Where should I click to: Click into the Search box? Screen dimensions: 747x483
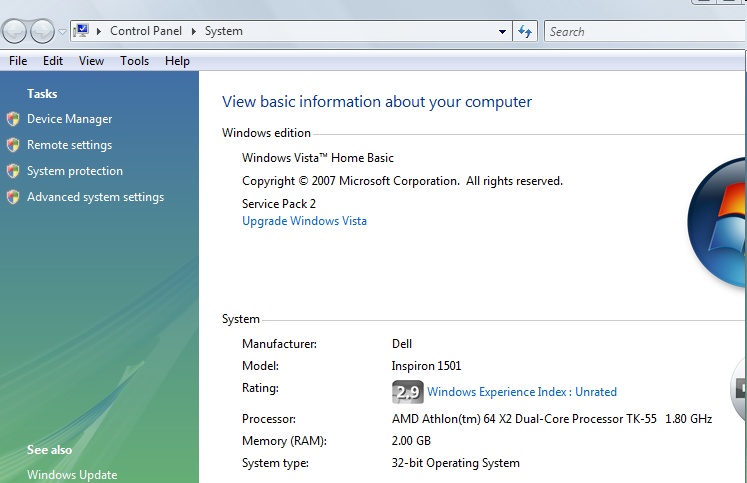coord(645,31)
